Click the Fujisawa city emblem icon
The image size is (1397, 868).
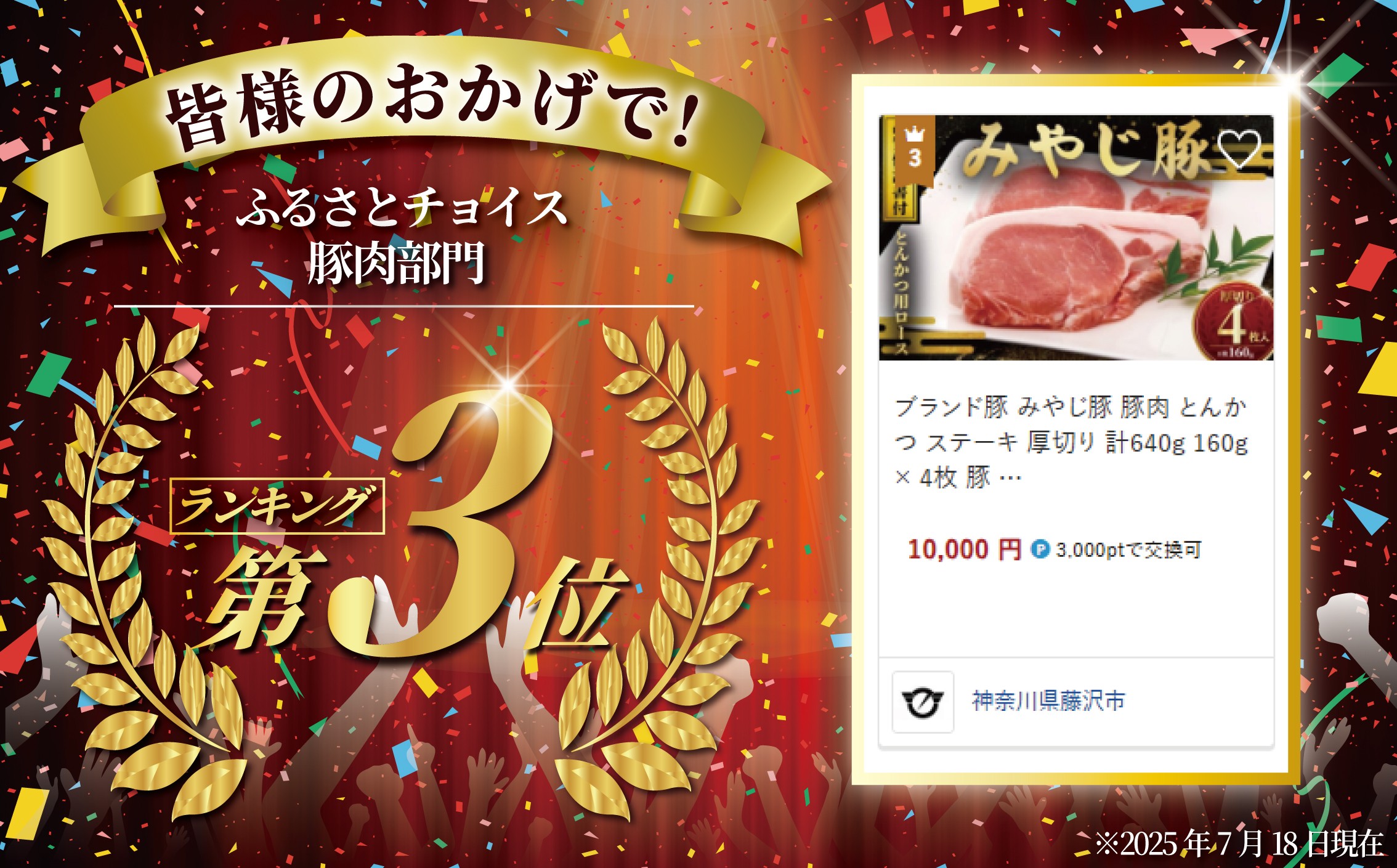tap(923, 702)
